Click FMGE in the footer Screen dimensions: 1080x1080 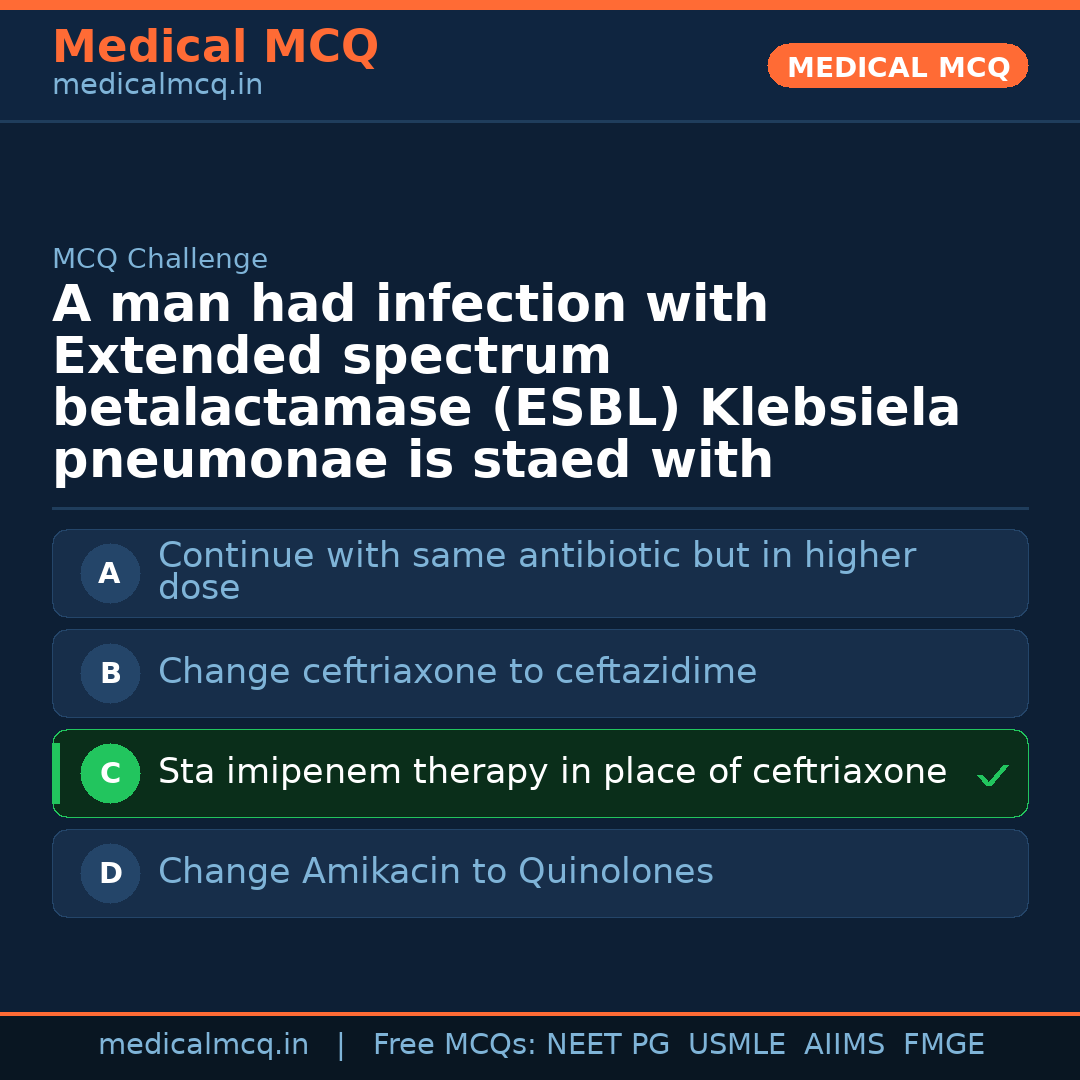point(944,1045)
